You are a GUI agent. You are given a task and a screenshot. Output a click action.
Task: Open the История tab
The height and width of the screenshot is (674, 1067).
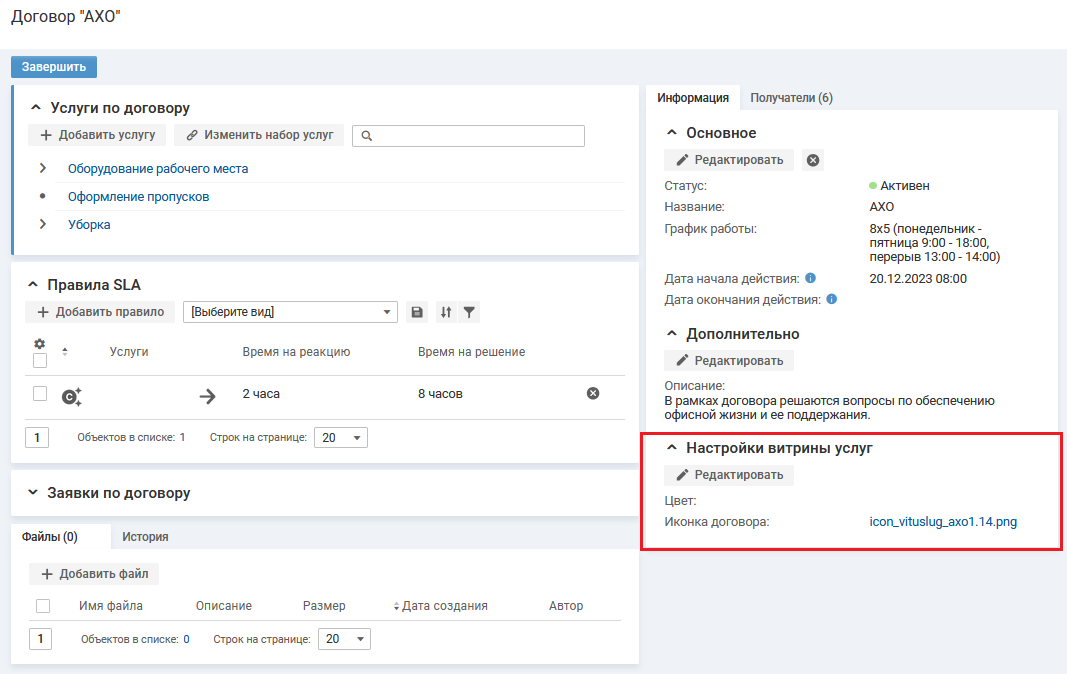[145, 537]
